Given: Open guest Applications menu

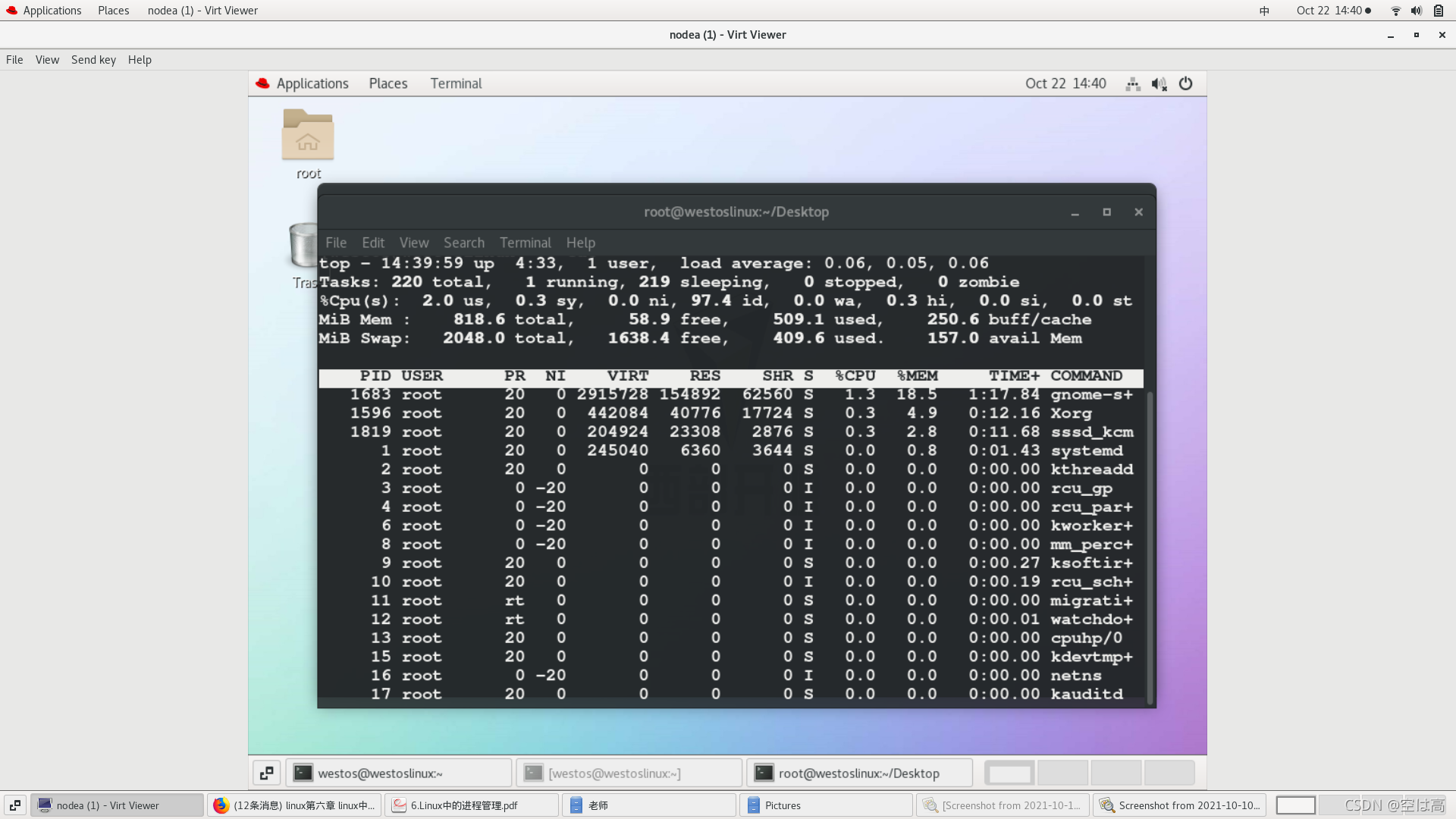Looking at the screenshot, I should pos(312,83).
